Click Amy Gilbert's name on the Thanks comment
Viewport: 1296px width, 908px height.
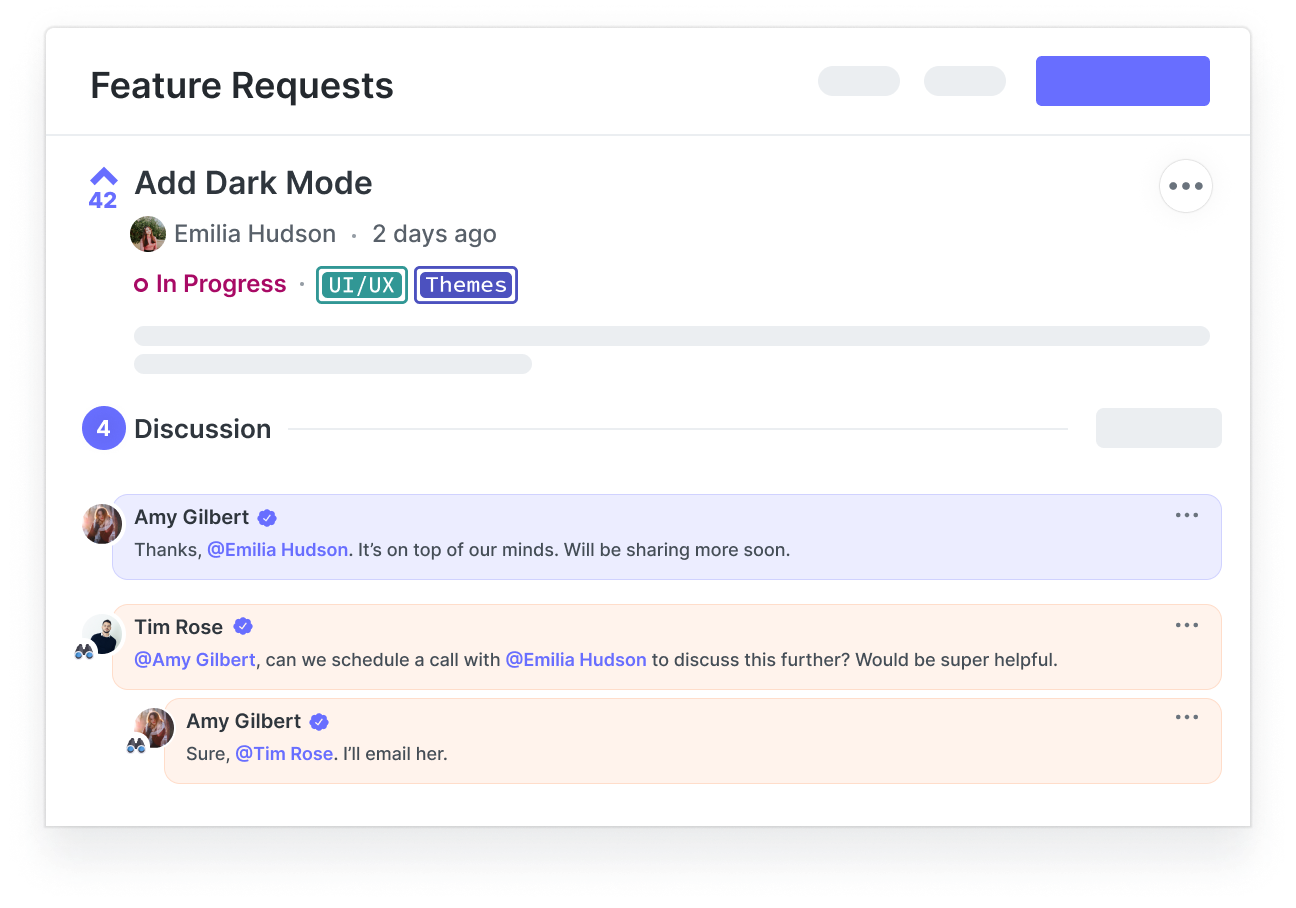(192, 517)
